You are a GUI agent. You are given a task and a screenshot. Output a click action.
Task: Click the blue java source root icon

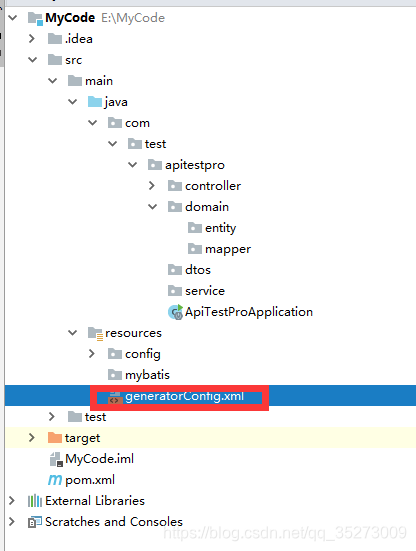(95, 102)
